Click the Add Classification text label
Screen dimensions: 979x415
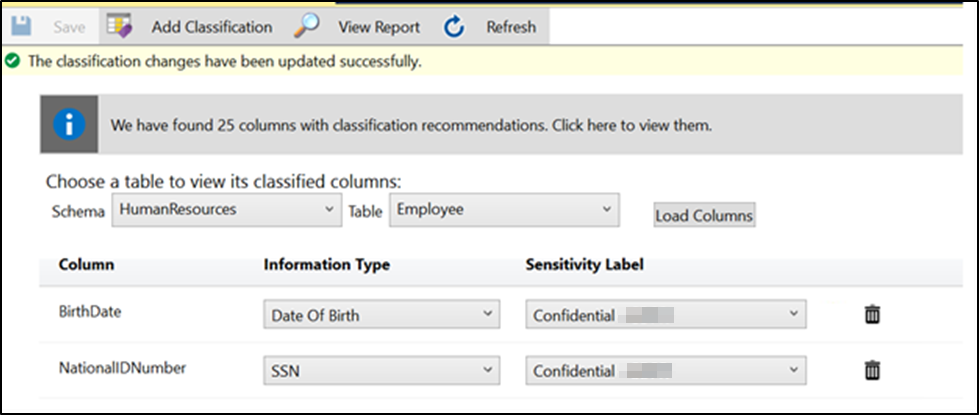pyautogui.click(x=211, y=27)
